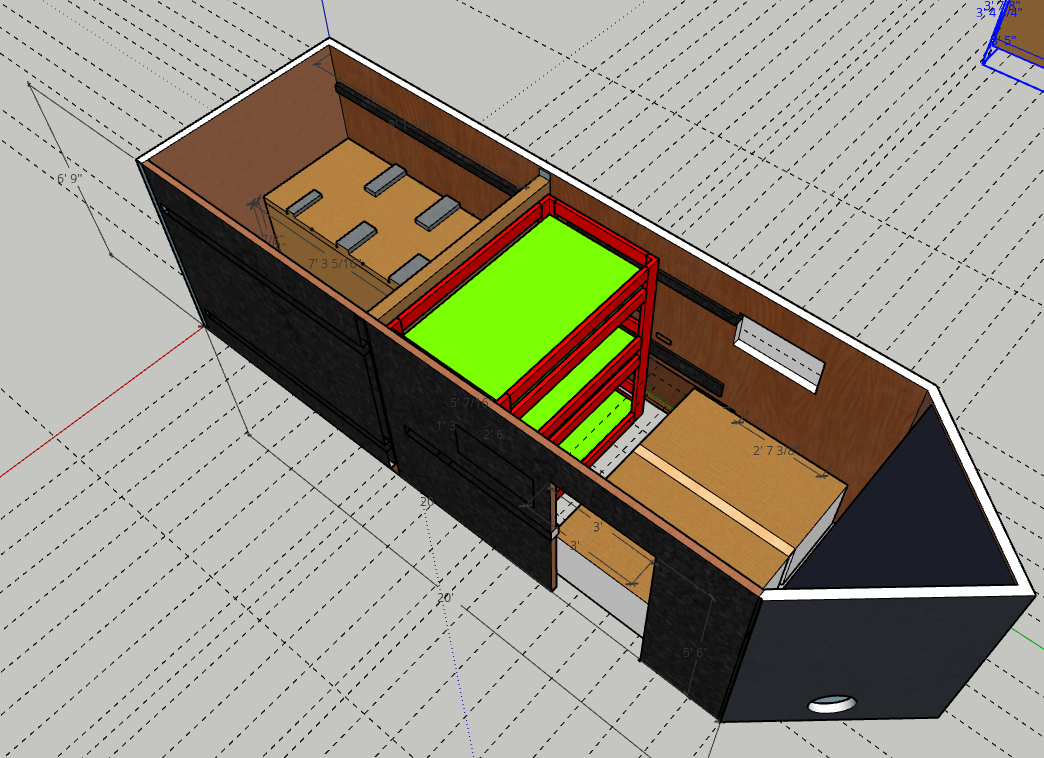
Task: Select the white box mounted on the inner wall
Action: 780,352
